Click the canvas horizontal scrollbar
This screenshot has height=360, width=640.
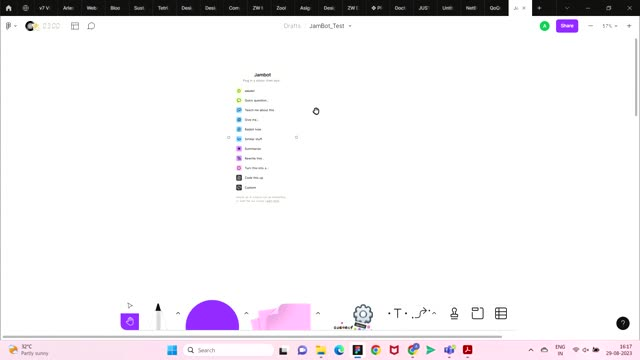click(x=252, y=337)
